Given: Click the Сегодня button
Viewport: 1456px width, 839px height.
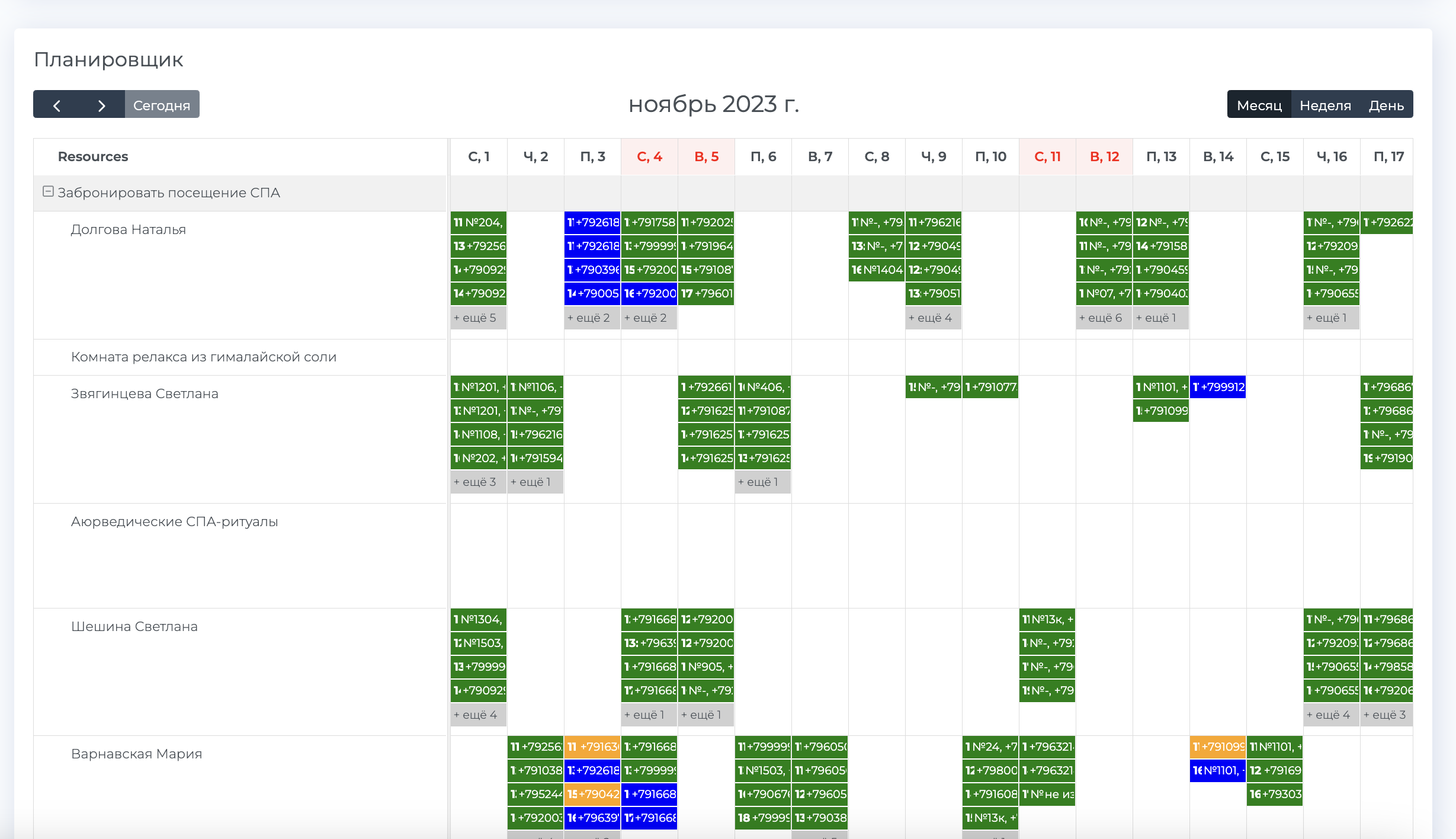Looking at the screenshot, I should pyautogui.click(x=162, y=105).
